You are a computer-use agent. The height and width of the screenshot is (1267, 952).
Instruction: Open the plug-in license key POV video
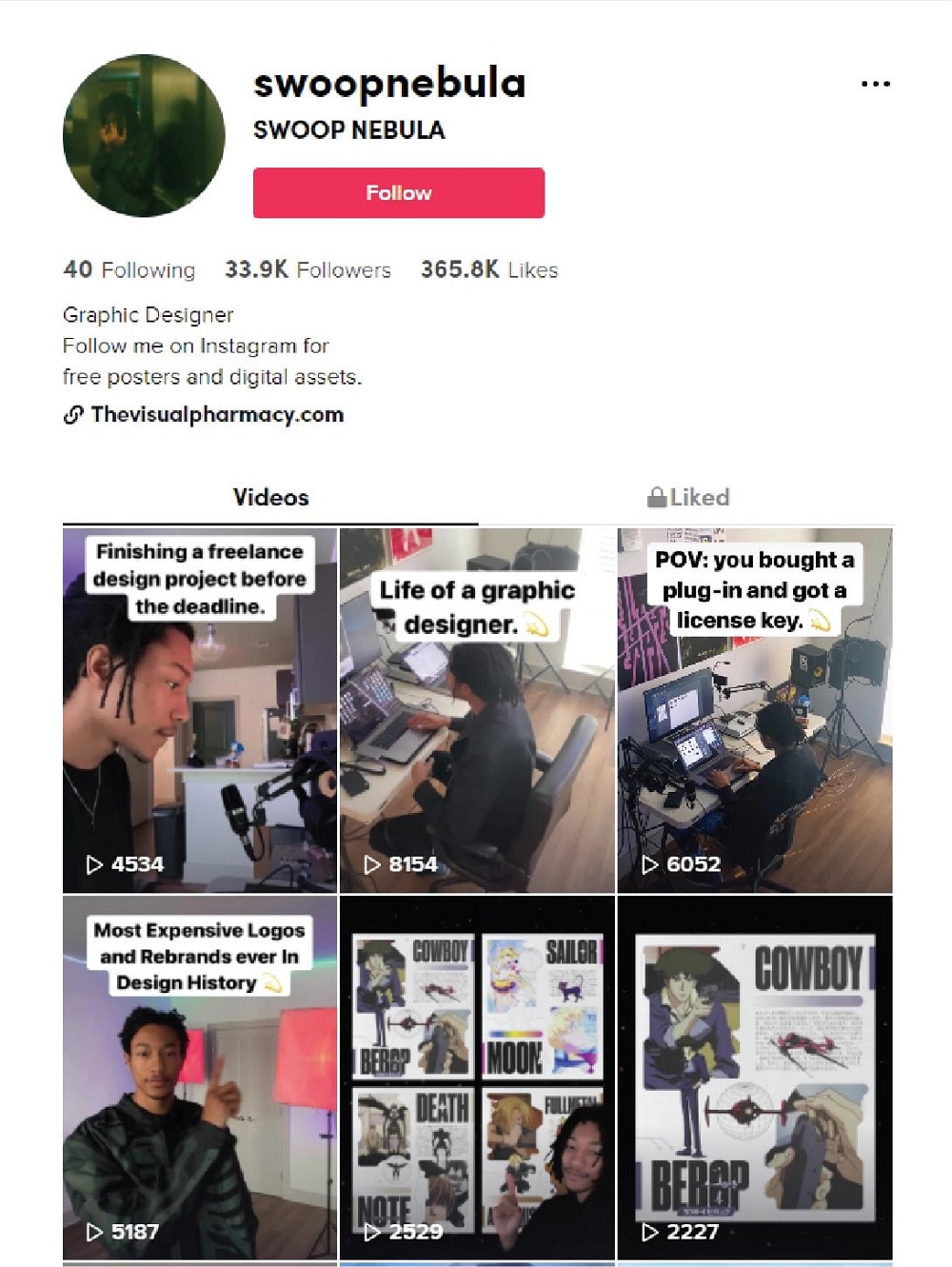pos(755,710)
